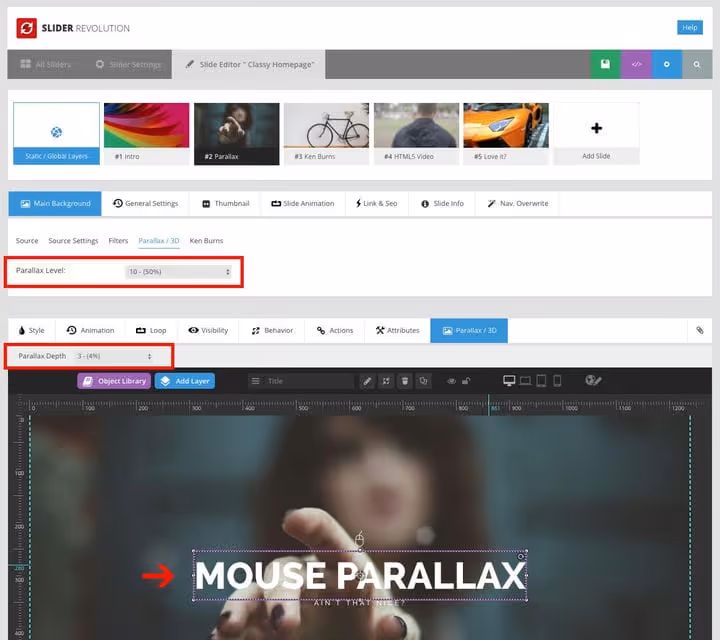720x640 pixels.
Task: Click the paperclip icon right of layer tabs
Action: [700, 331]
